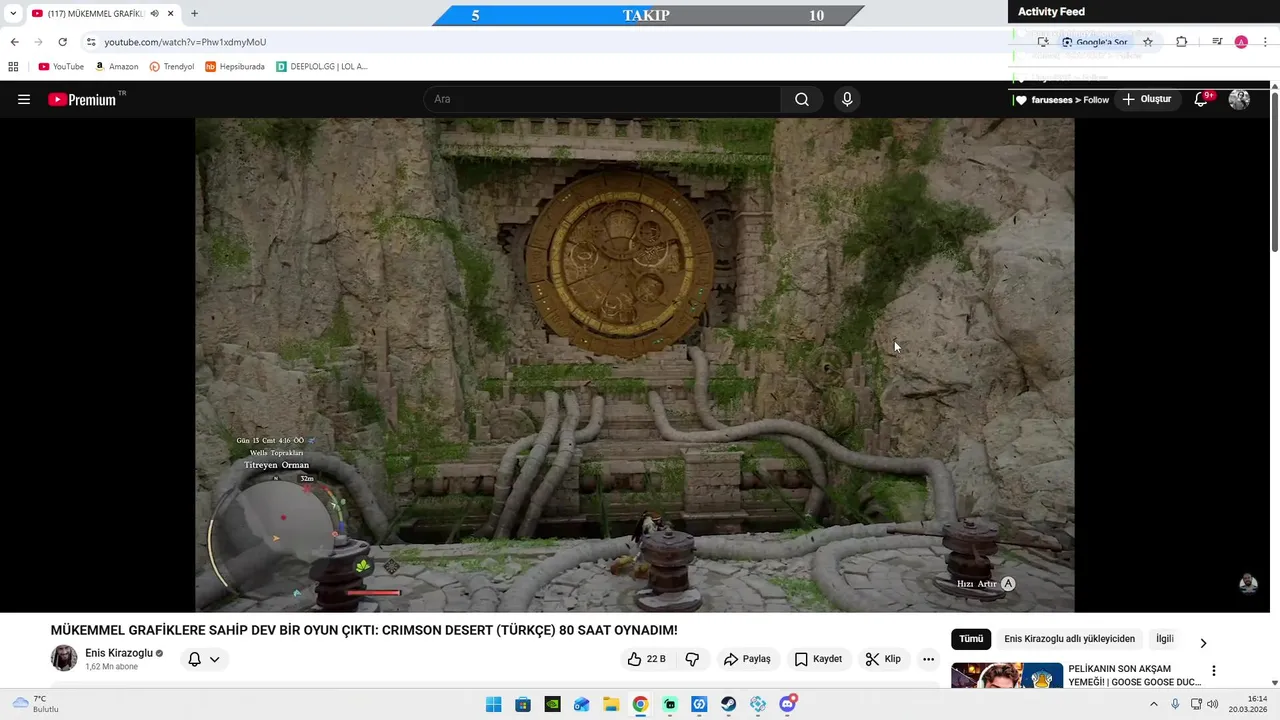Screen dimensions: 1280x720
Task: Go back in browser history
Action: point(14,42)
